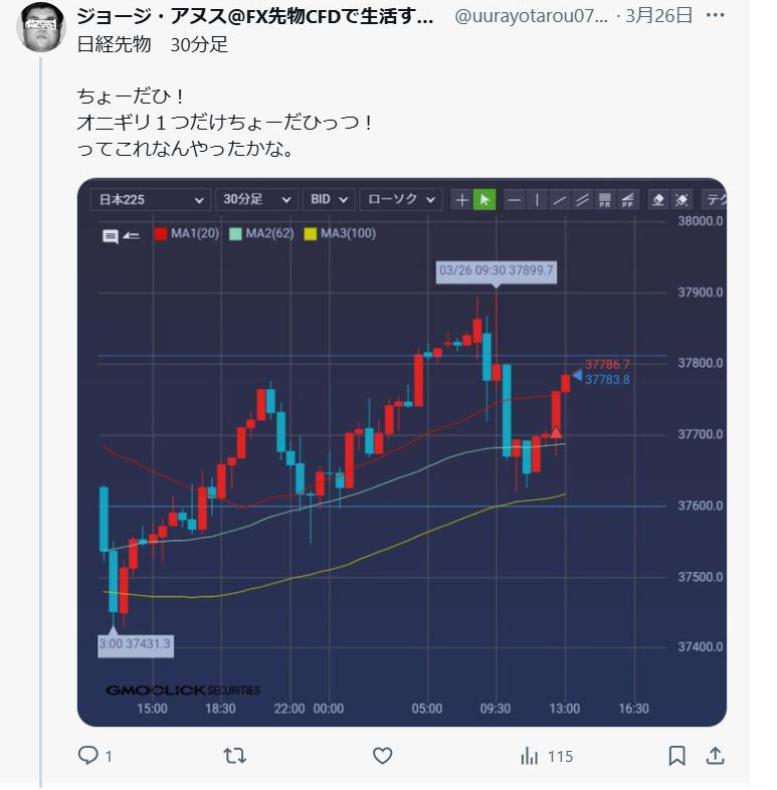Screen dimensions: 777x790
Task: Select the vertical line drawing tool
Action: click(537, 200)
